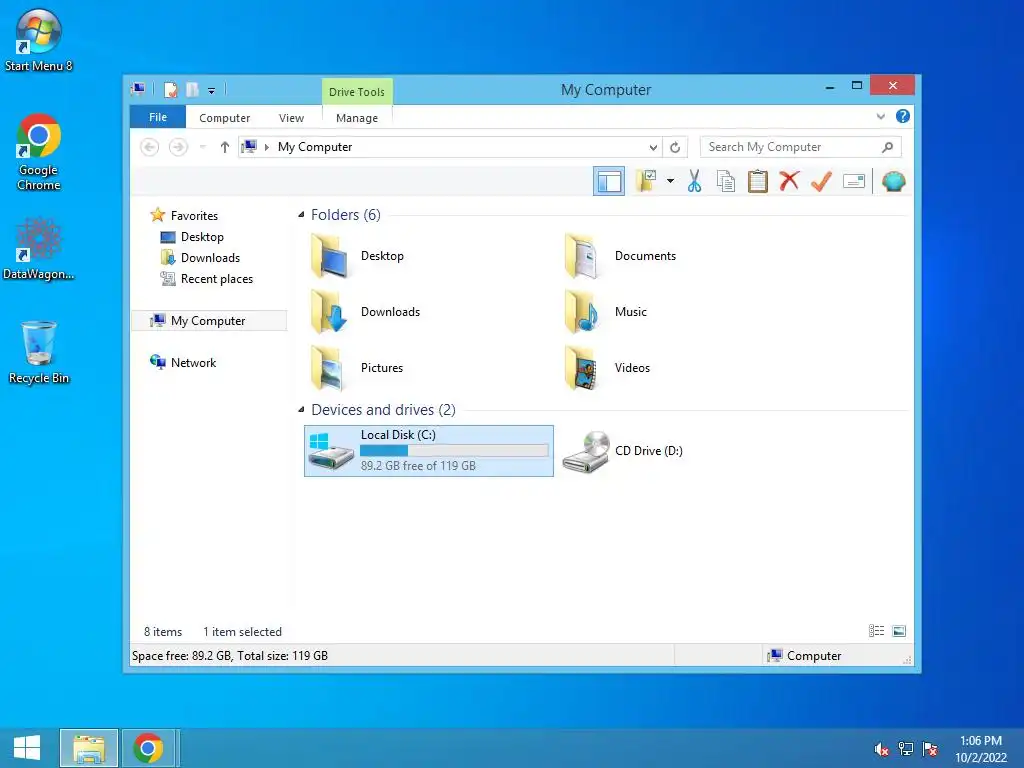
Task: Click the Back navigation arrow
Action: (x=150, y=147)
